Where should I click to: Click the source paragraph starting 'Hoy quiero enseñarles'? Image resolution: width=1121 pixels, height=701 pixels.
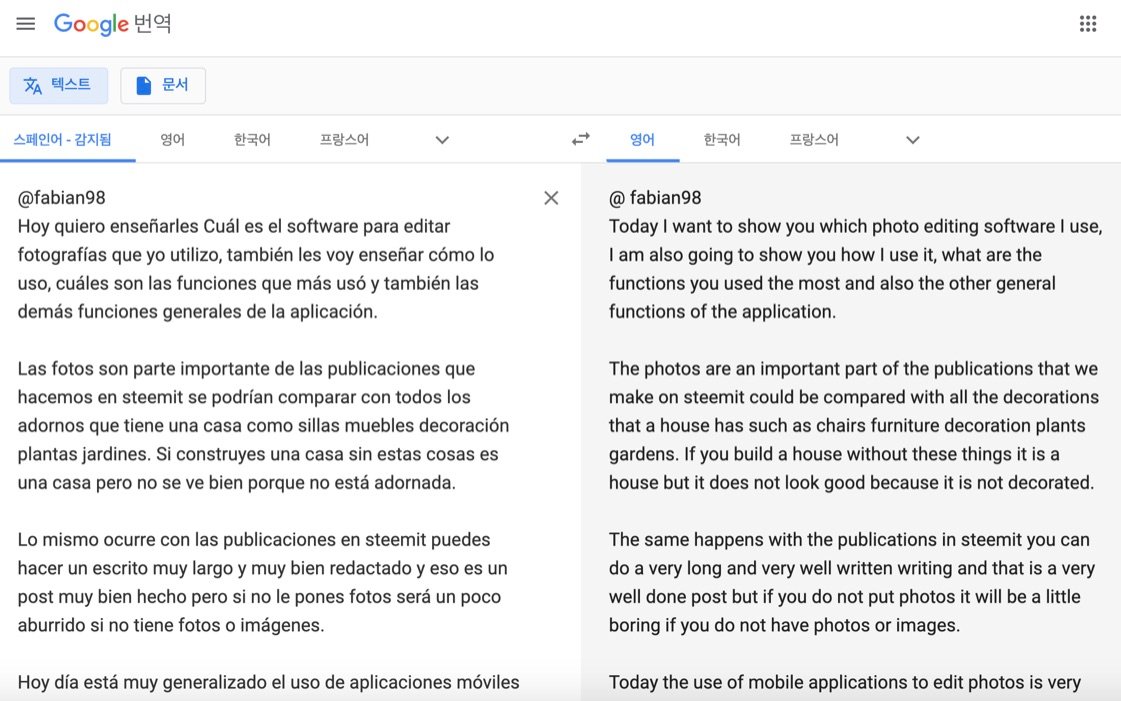[x=256, y=269]
